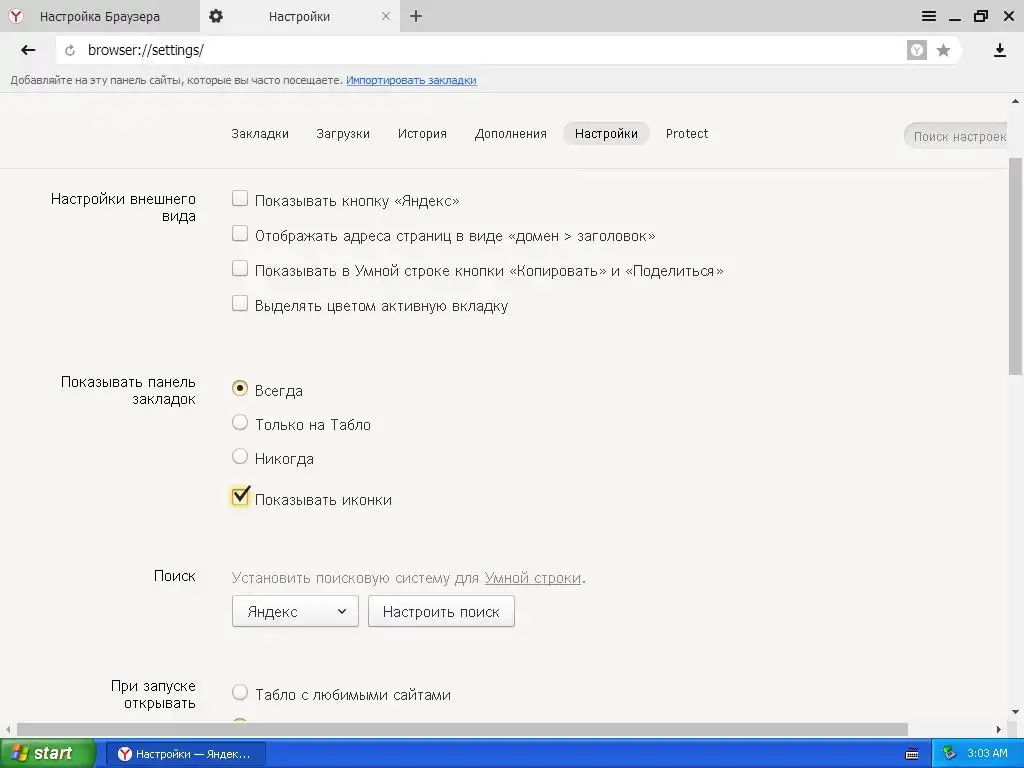The height and width of the screenshot is (768, 1024).
Task: Enable Показывать кнопку «Яндекс» checkbox
Action: (240, 199)
